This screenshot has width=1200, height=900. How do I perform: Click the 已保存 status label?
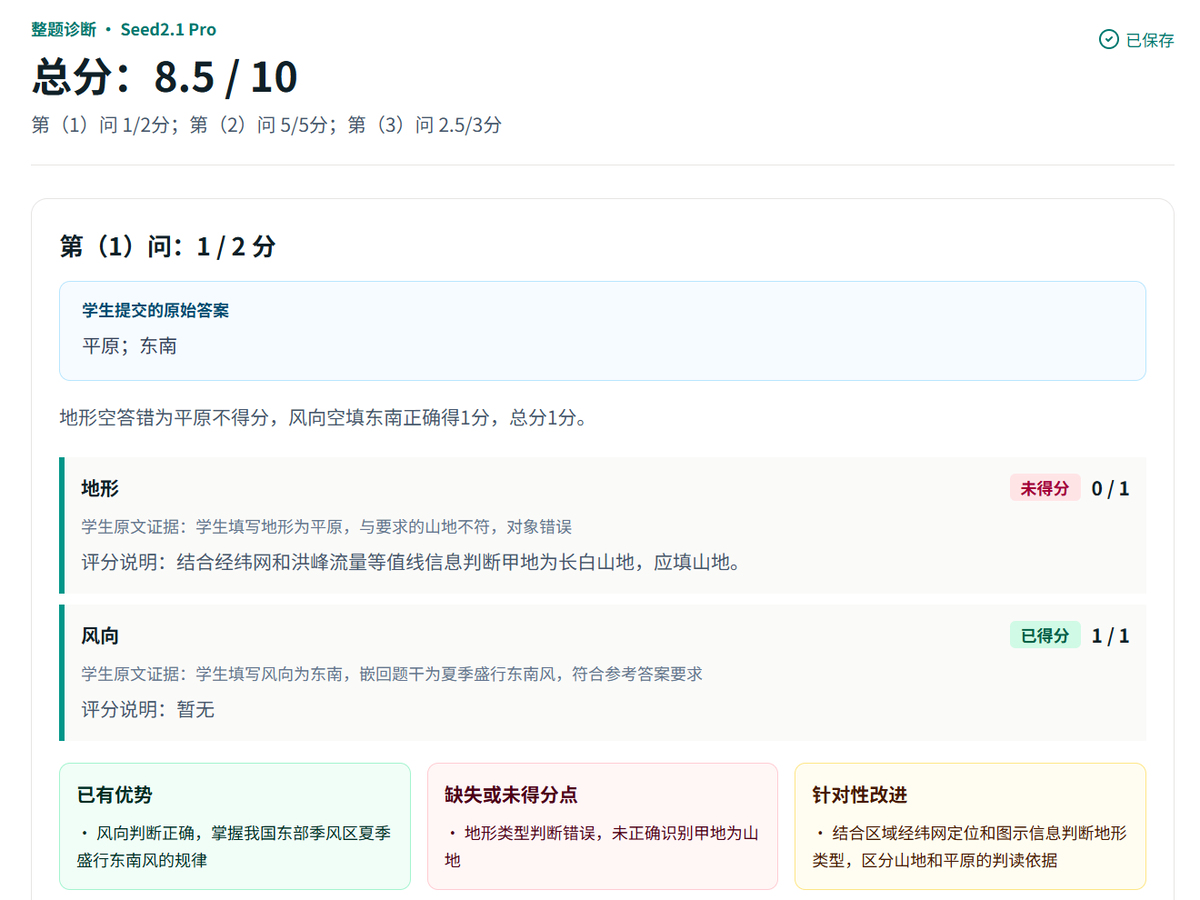pos(1150,40)
